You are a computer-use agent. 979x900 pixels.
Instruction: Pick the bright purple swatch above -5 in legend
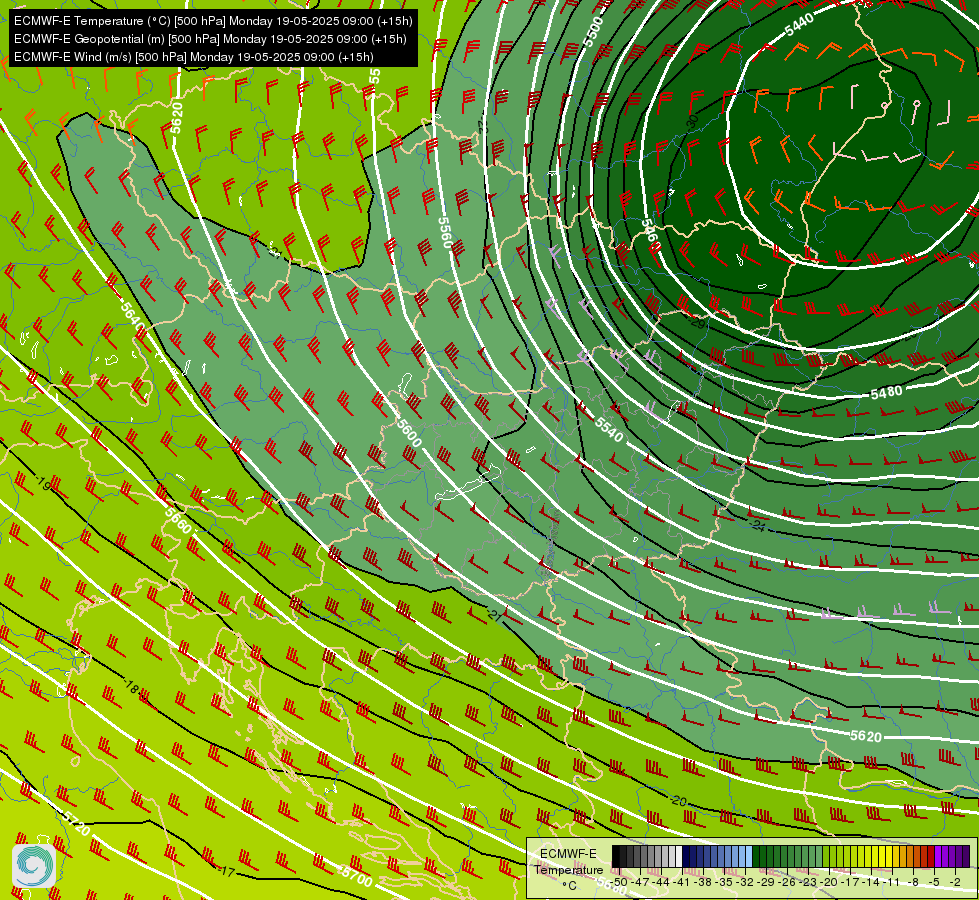tap(938, 856)
